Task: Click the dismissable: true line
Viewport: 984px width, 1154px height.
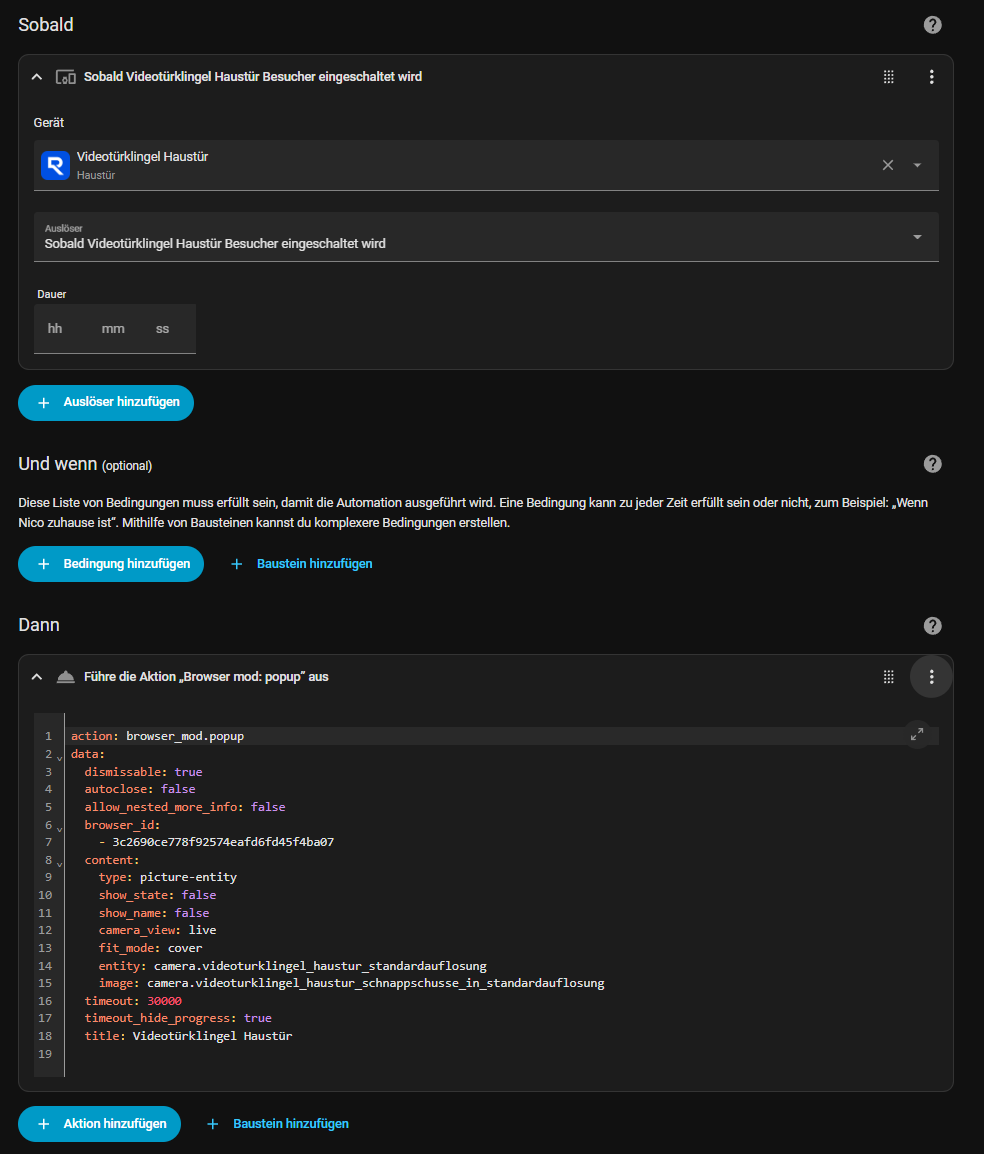Action: (x=144, y=772)
